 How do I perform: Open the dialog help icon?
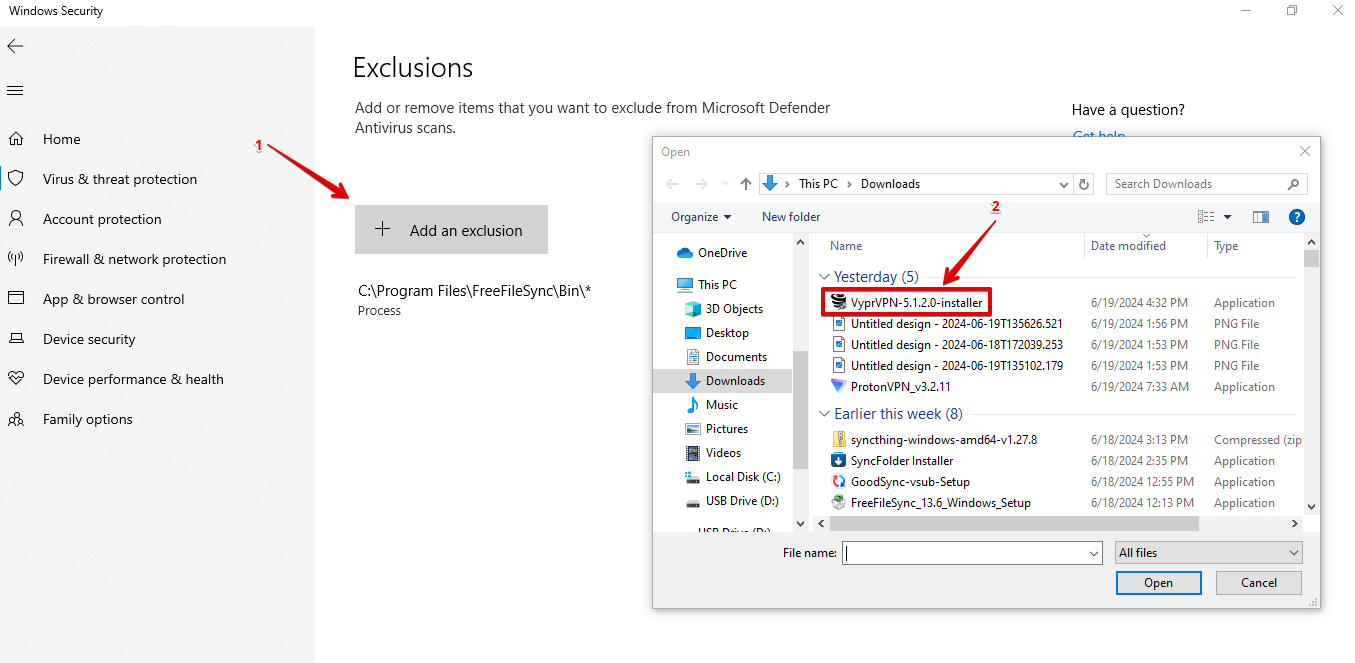tap(1297, 217)
